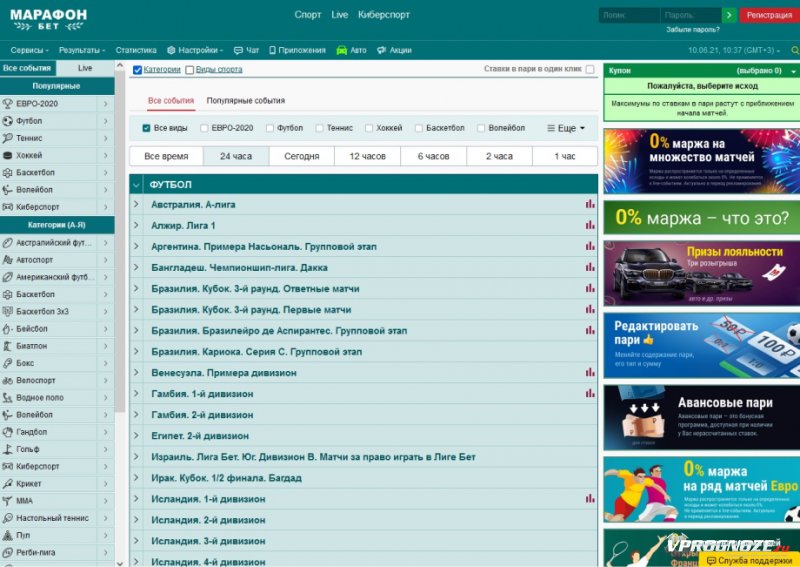Click the golf icon in the categories list
Image resolution: width=800 pixels, height=567 pixels.
[x=9, y=449]
